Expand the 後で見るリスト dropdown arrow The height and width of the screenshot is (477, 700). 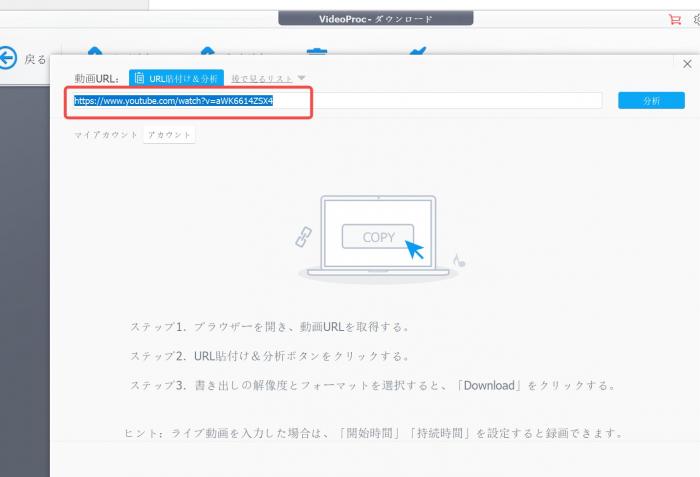point(301,78)
